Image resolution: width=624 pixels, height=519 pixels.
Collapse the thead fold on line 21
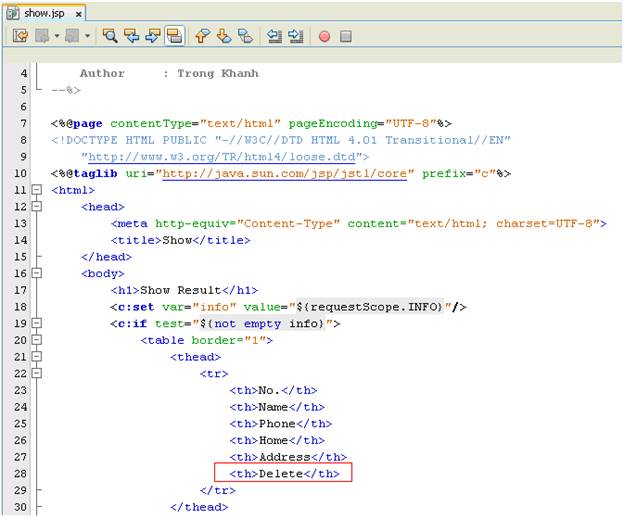37,357
